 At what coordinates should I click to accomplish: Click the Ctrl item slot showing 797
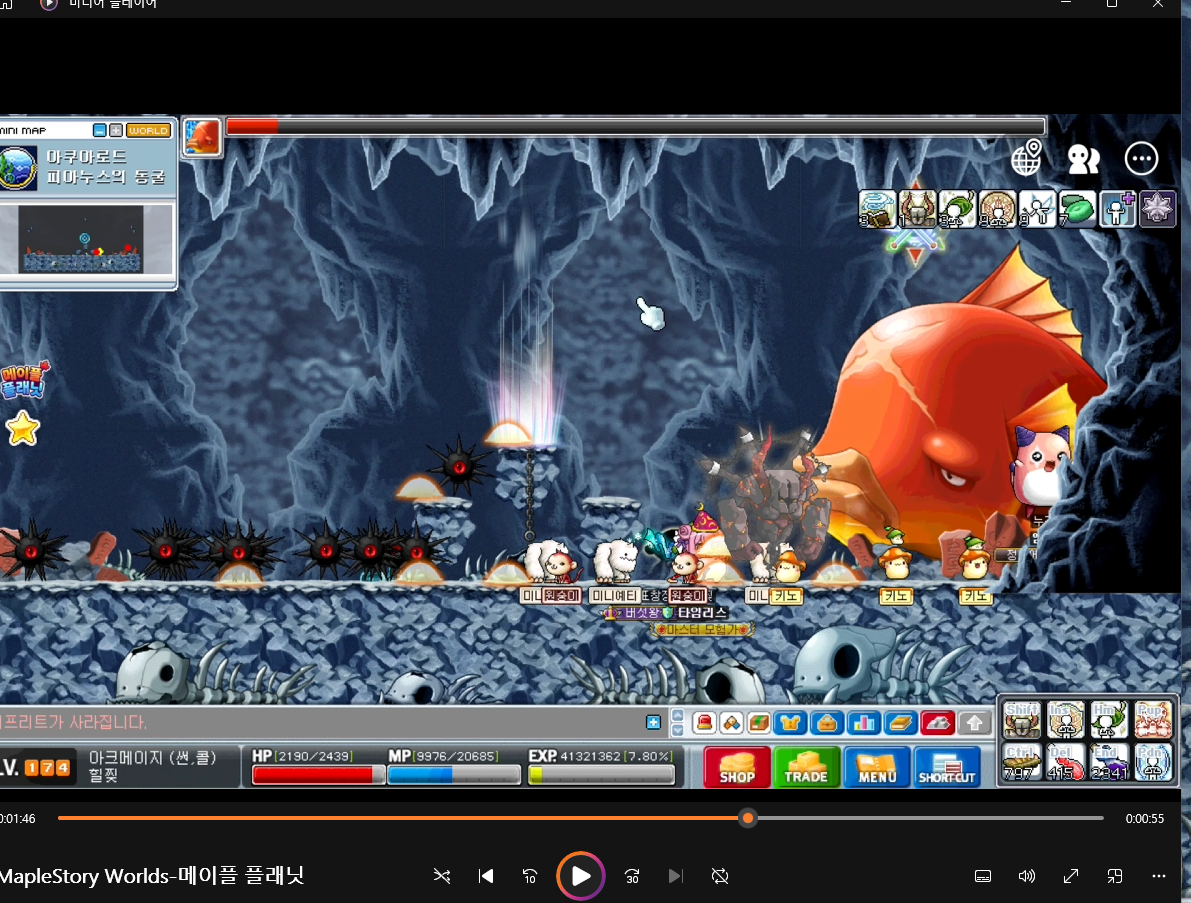pyautogui.click(x=1022, y=761)
